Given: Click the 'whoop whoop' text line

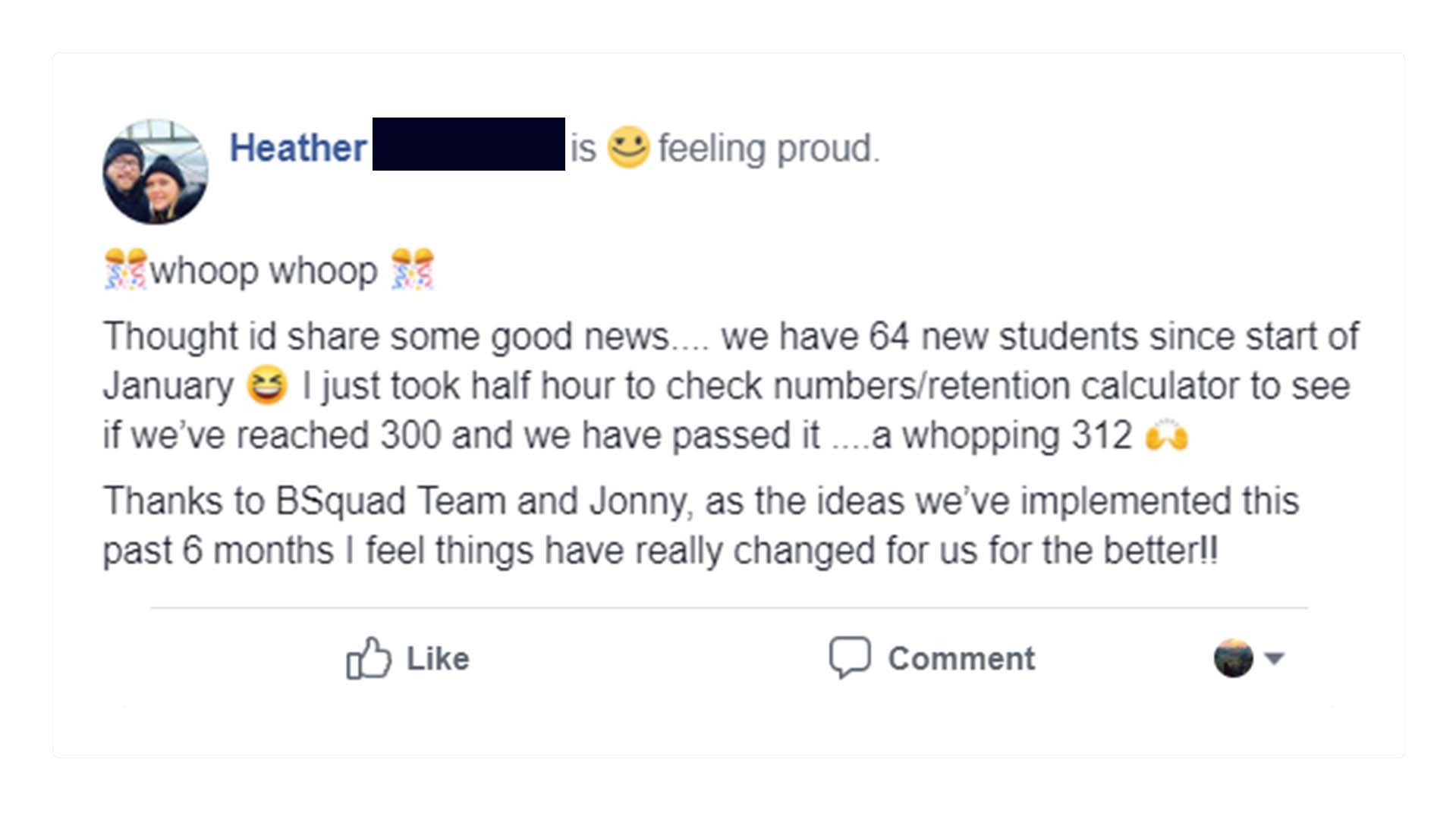Looking at the screenshot, I should [x=263, y=271].
